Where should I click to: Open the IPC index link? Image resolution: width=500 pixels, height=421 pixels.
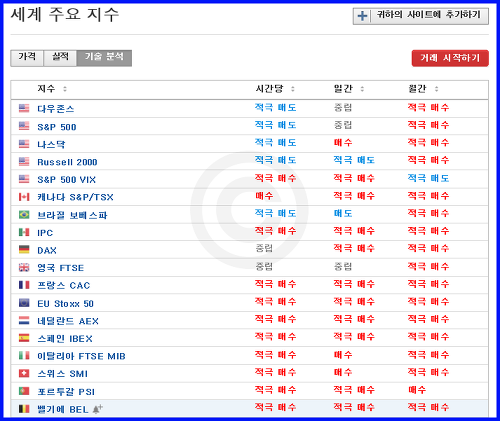pyautogui.click(x=45, y=233)
